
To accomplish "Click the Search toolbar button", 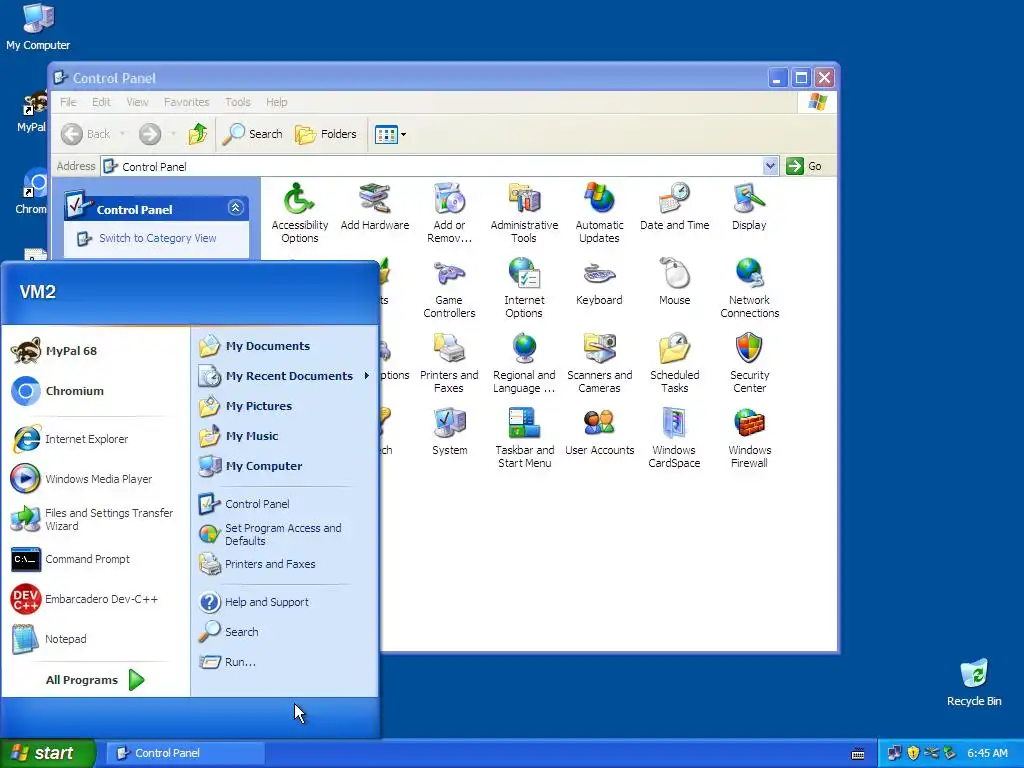I will click(x=253, y=134).
